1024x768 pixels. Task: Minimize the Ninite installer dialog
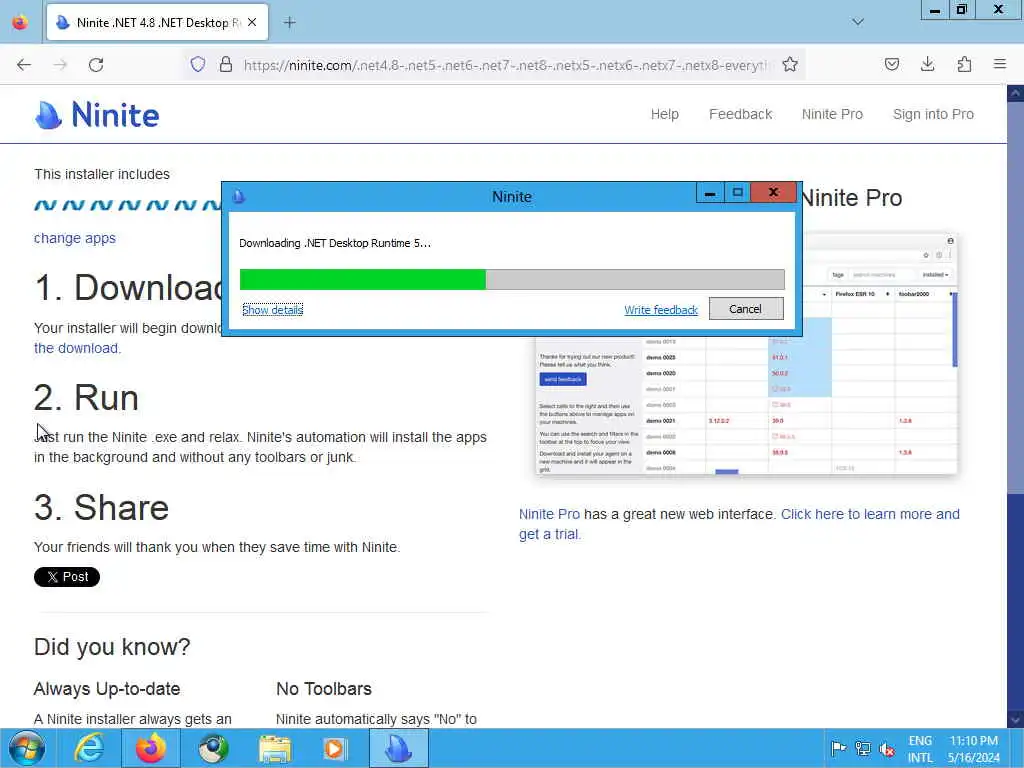tap(710, 193)
